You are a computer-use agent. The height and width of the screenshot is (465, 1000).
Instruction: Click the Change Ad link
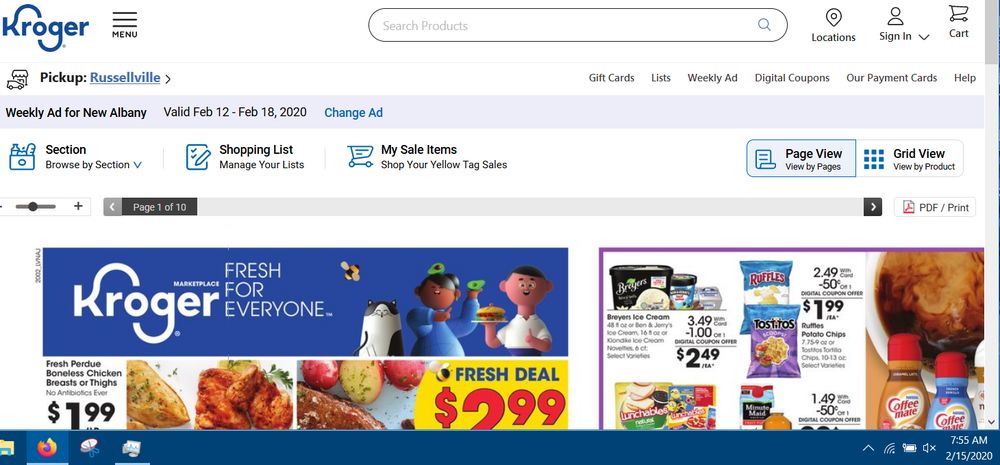(353, 113)
